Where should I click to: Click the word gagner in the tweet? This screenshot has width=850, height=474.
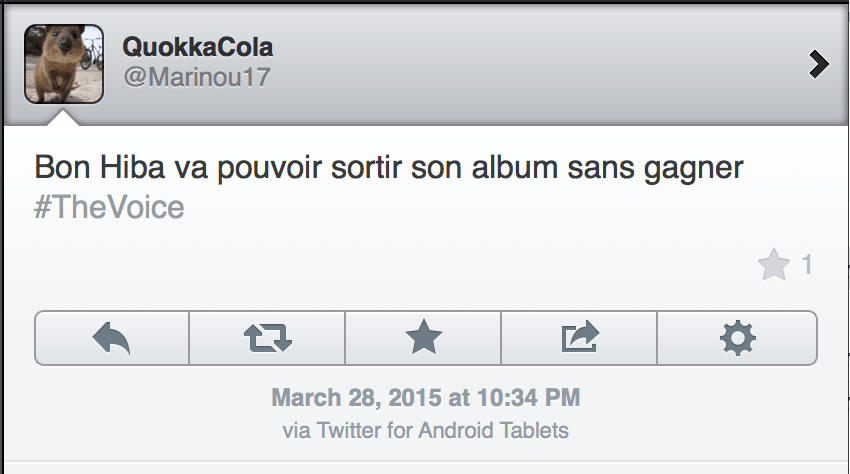coord(695,168)
